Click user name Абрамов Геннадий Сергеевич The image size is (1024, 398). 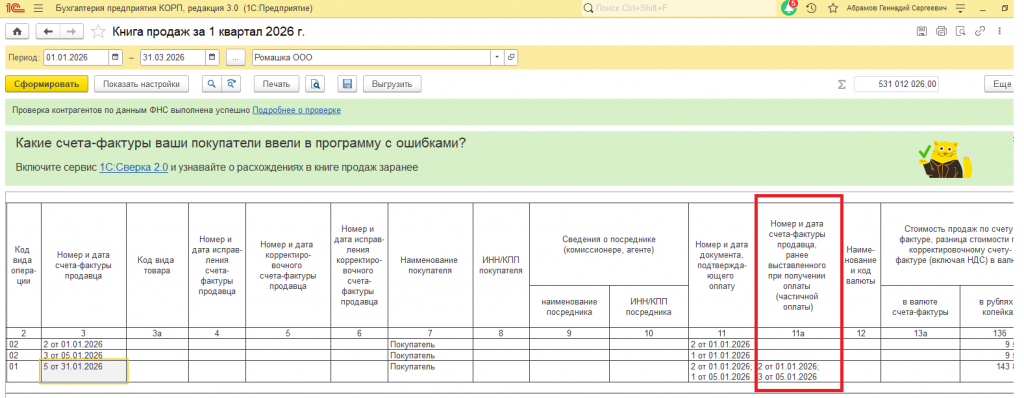click(x=897, y=8)
